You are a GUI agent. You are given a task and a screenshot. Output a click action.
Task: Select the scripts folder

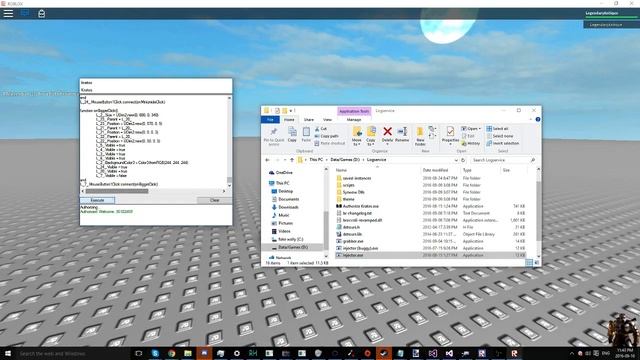coord(349,185)
